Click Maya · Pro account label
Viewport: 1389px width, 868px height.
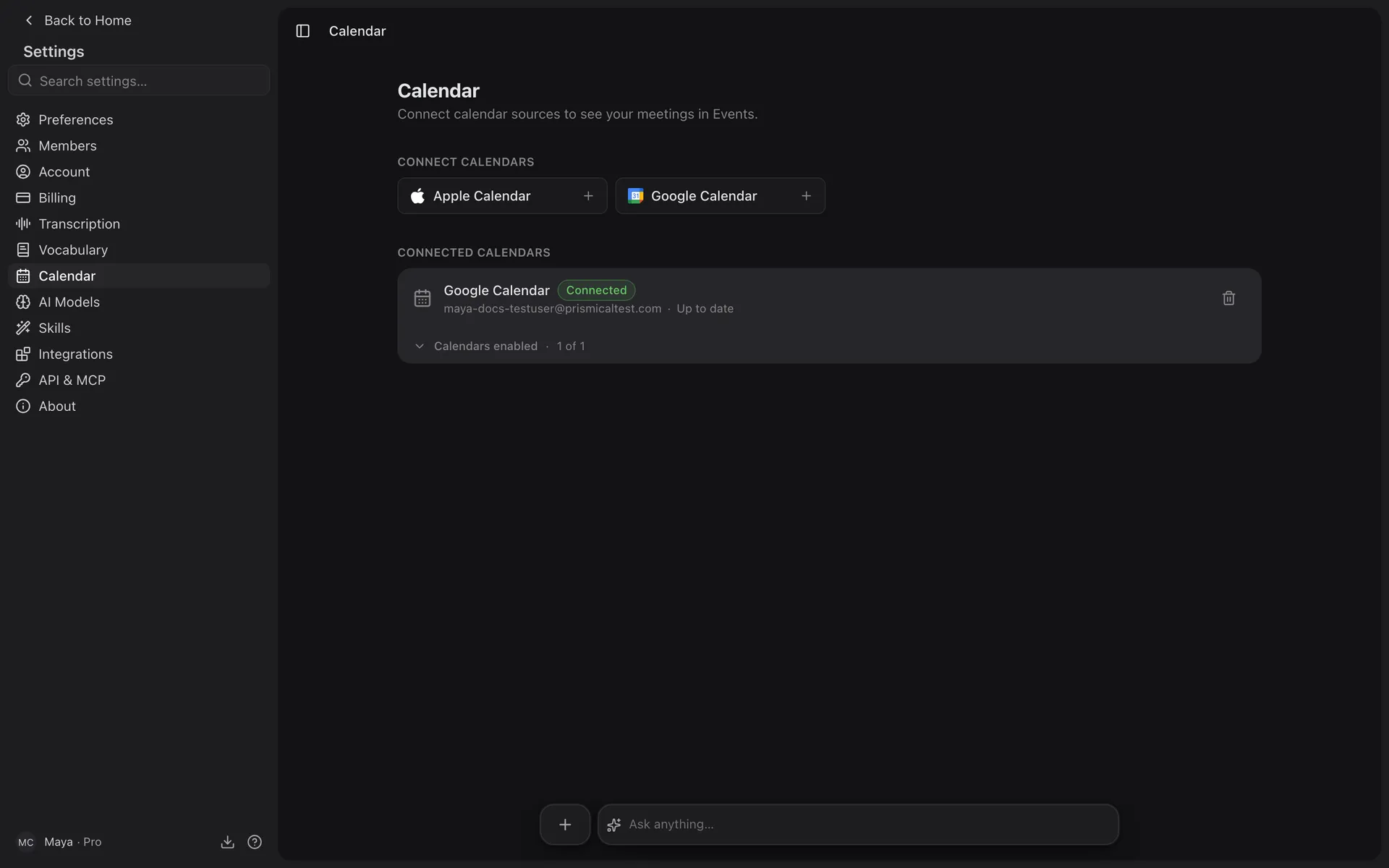(x=72, y=842)
